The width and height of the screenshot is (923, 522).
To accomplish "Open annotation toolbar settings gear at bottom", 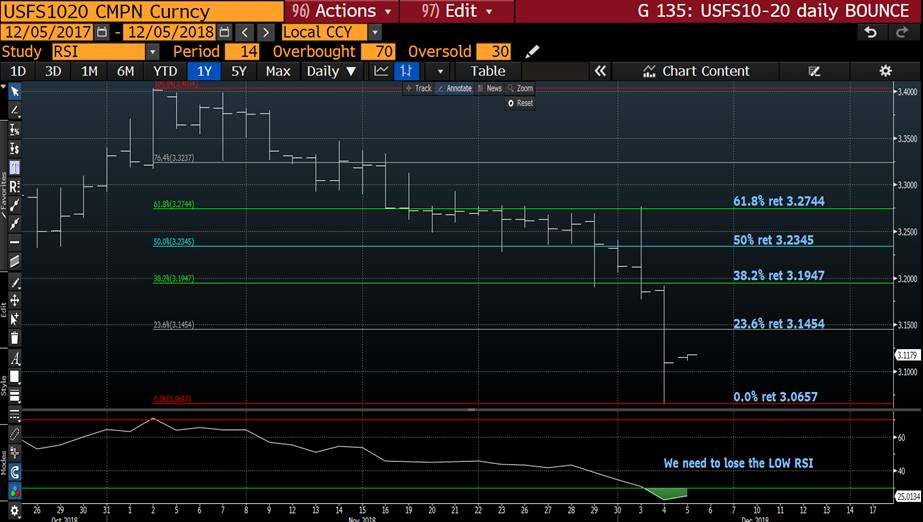I will pos(15,510).
